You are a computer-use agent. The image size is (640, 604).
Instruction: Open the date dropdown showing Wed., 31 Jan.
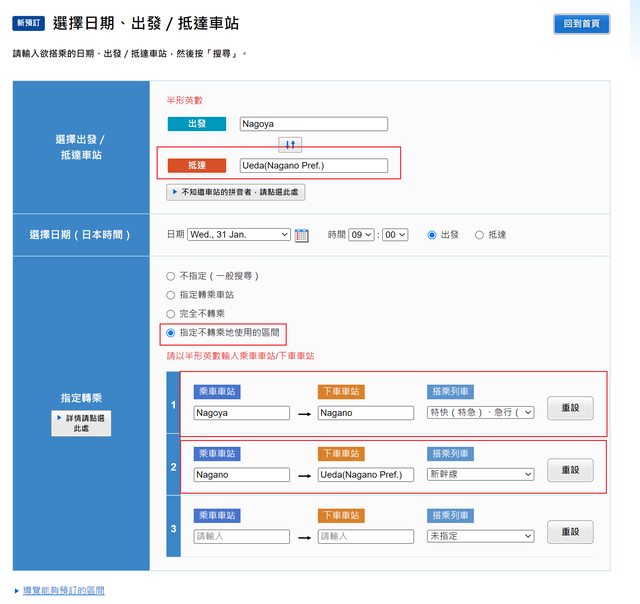(238, 235)
